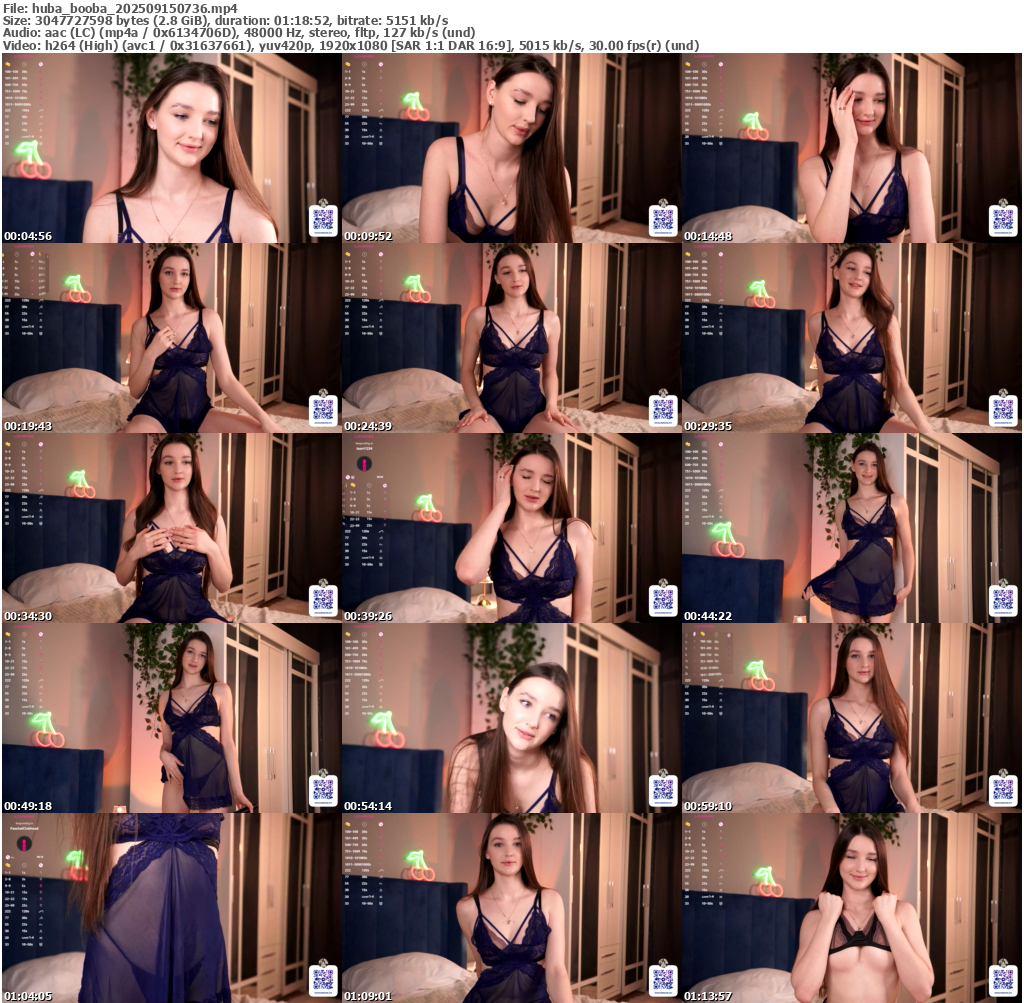The height and width of the screenshot is (1003, 1024).
Task: Click the QR code in the 00:14:48 frame
Action: coord(1002,219)
